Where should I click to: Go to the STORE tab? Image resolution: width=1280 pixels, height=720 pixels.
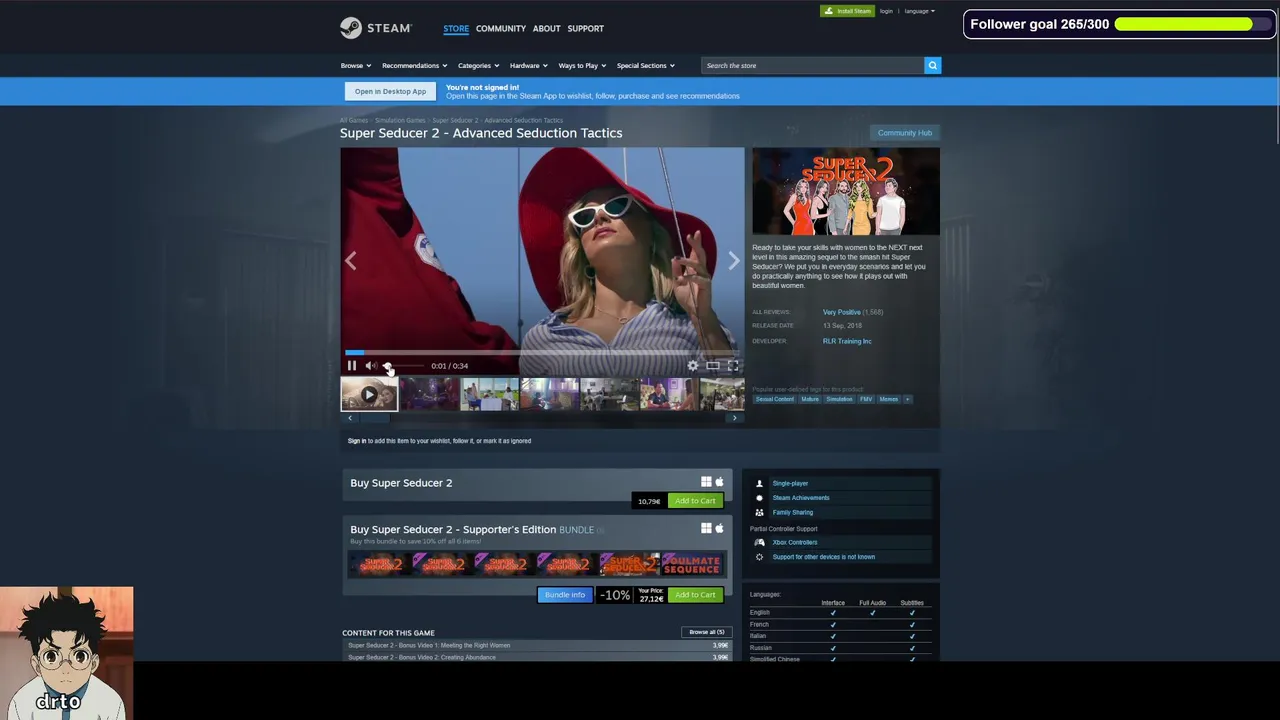coord(456,29)
